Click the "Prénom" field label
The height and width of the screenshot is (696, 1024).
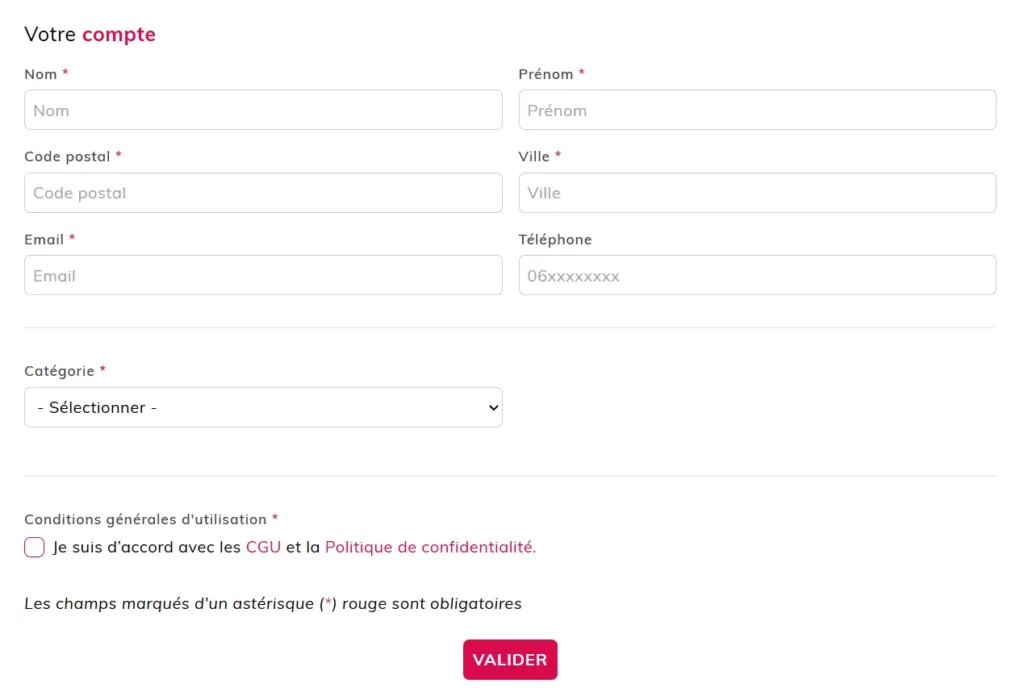546,74
